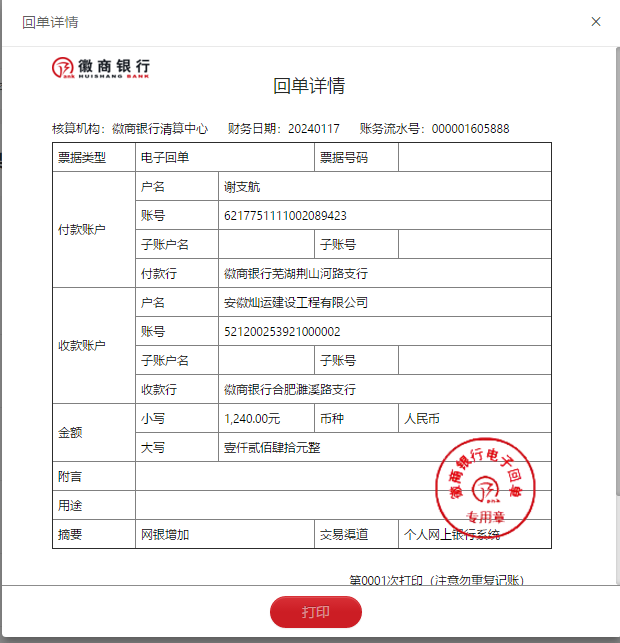Click the dialog title 回单详情 in header bar
The image size is (620, 643).
click(50, 22)
